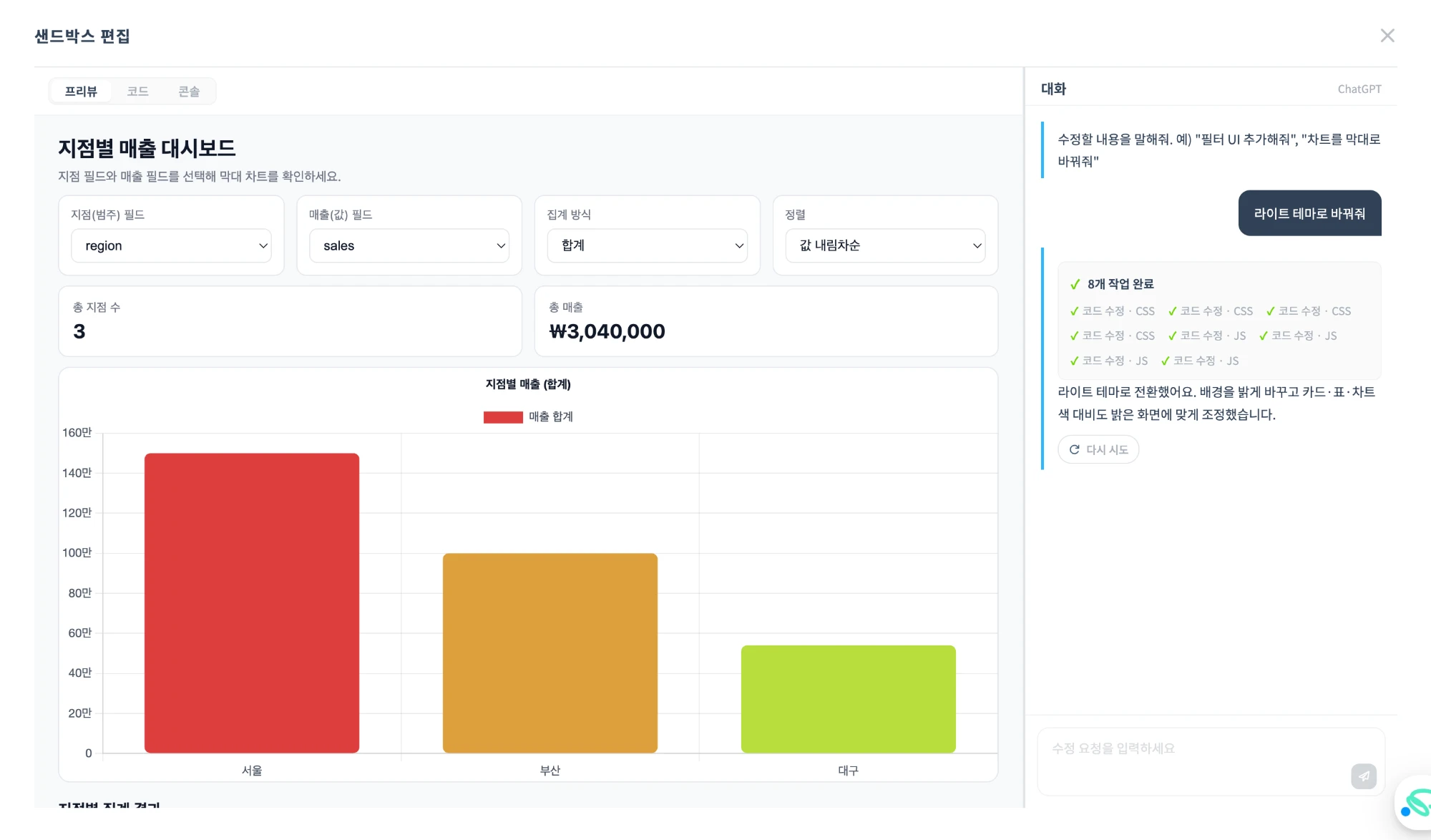The image size is (1431, 840).
Task: Click the 라이트 테마로 바꿔줘 message bubble
Action: pyautogui.click(x=1309, y=213)
